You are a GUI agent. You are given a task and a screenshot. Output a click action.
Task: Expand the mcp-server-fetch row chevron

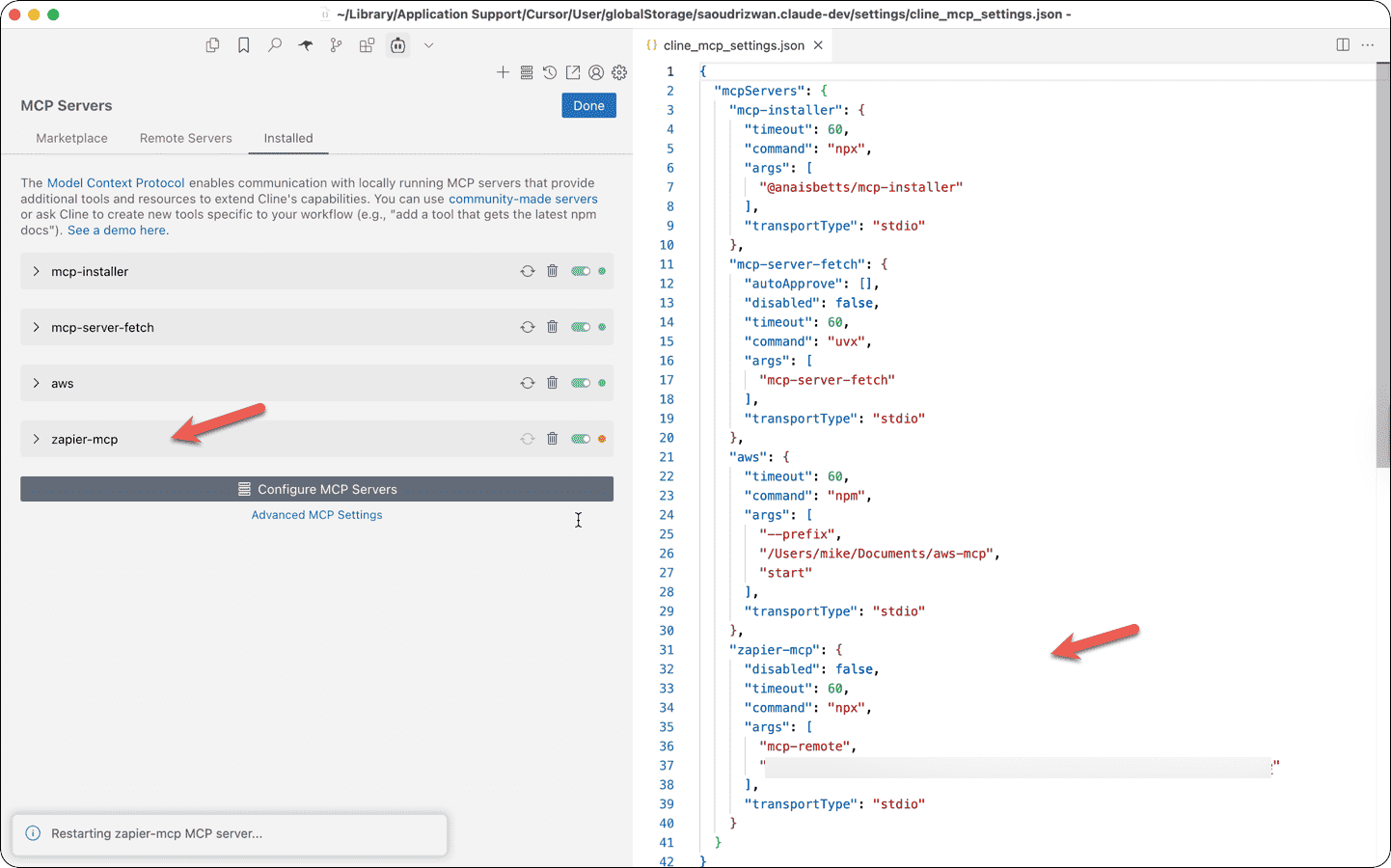(x=36, y=327)
